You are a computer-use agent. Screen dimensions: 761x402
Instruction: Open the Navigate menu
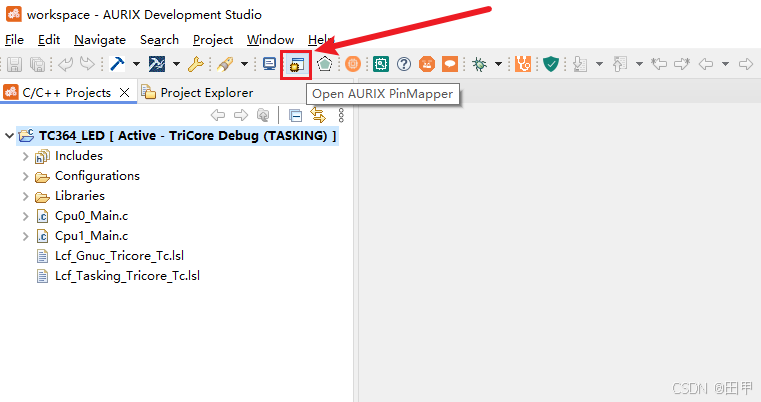click(x=99, y=40)
